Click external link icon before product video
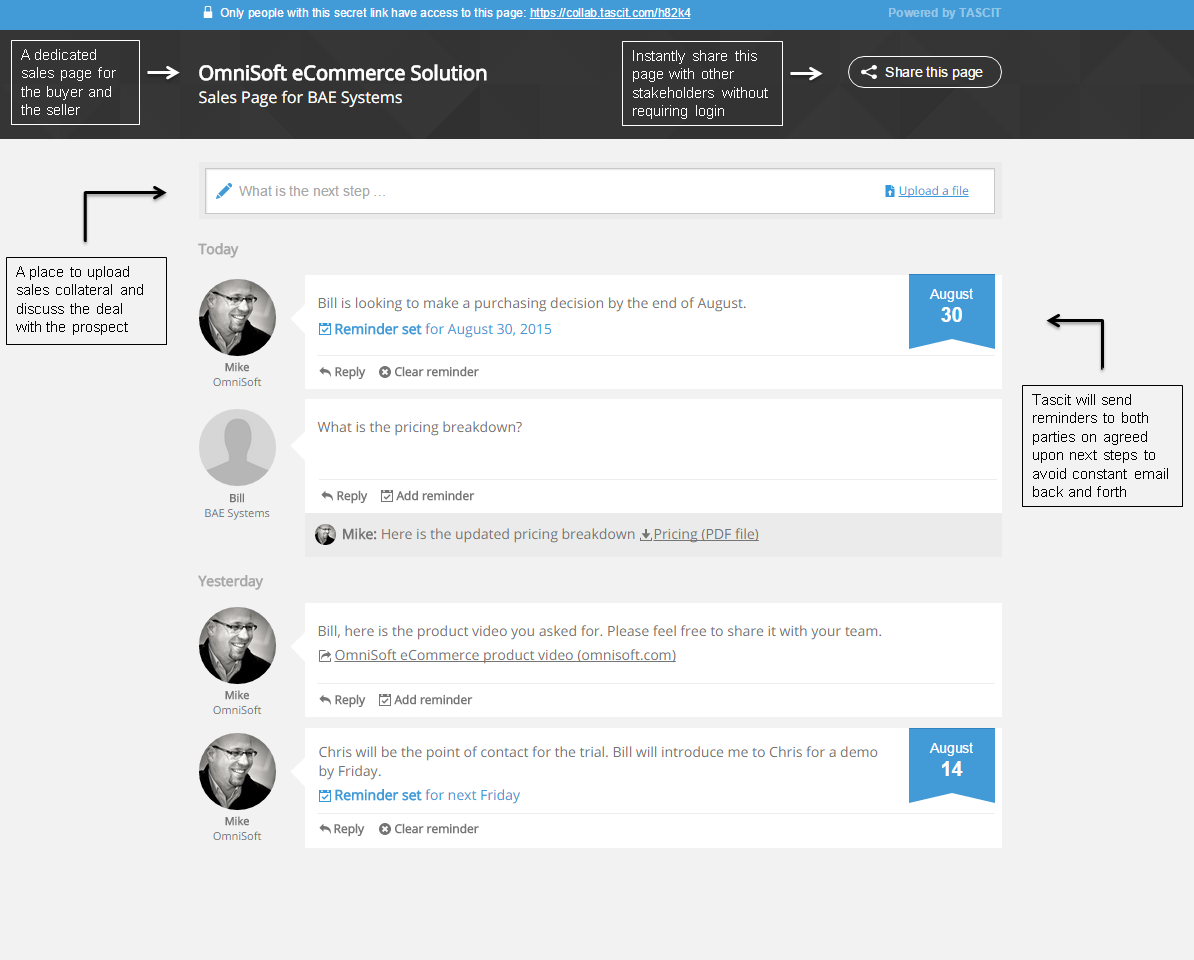 point(324,655)
